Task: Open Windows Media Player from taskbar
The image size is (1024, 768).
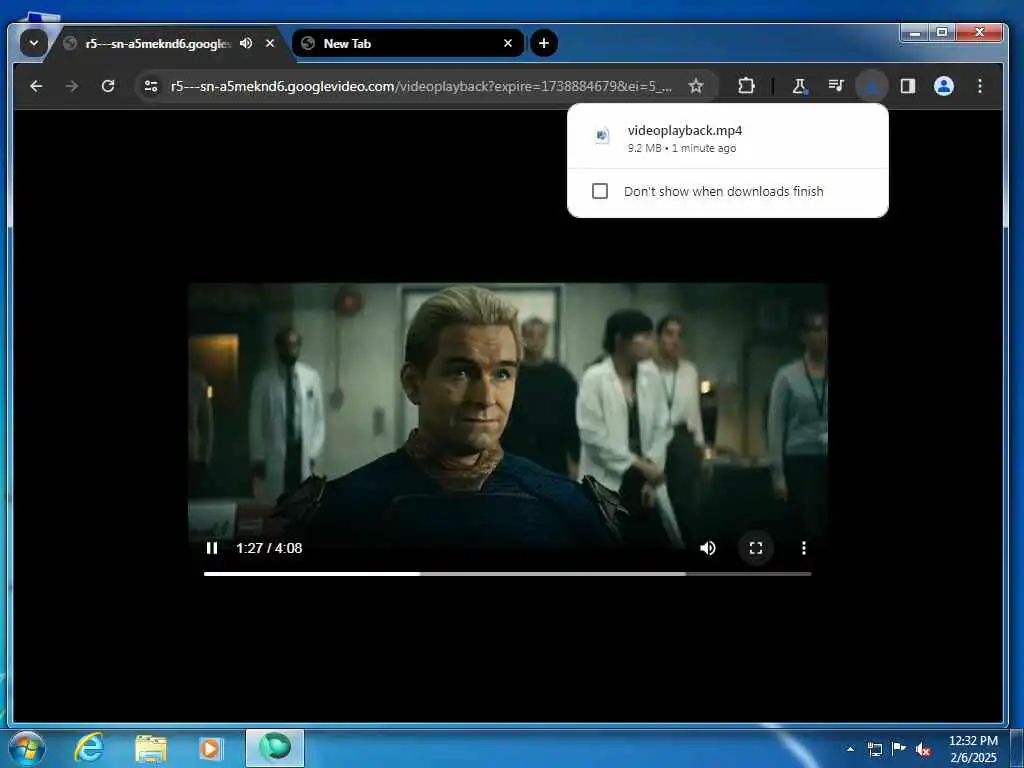Action: 210,748
